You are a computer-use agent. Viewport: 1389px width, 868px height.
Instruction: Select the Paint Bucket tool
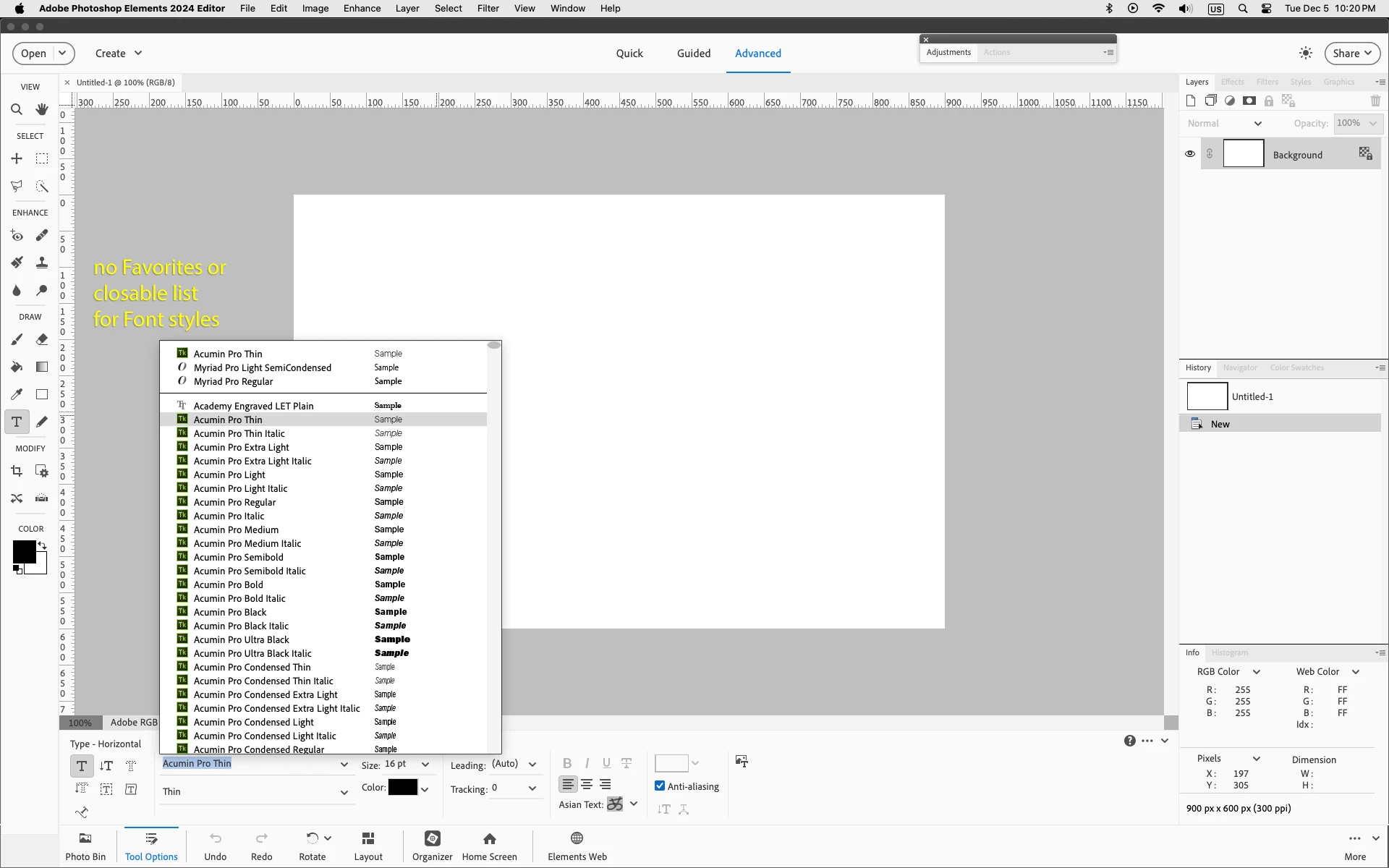pyautogui.click(x=17, y=367)
